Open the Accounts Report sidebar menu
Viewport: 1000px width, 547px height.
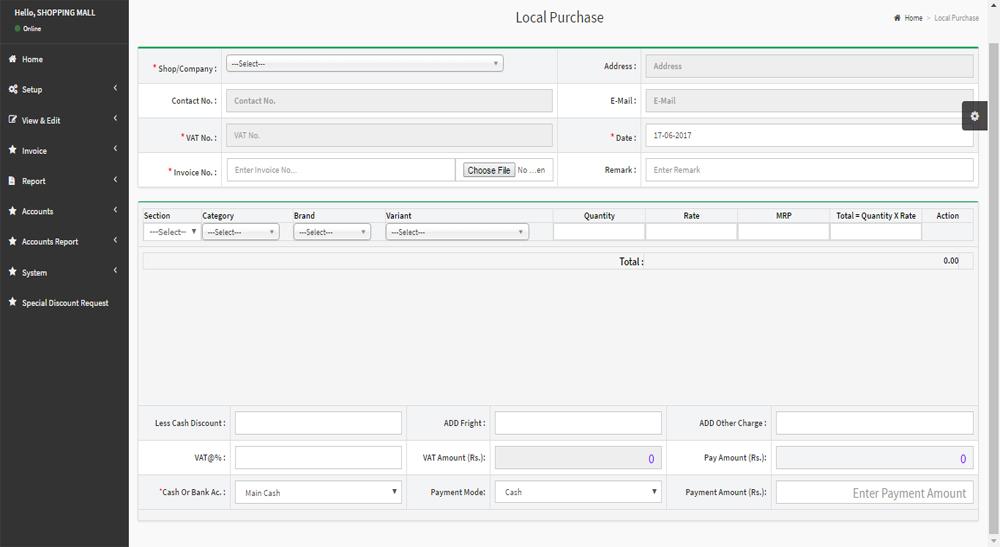click(x=50, y=242)
